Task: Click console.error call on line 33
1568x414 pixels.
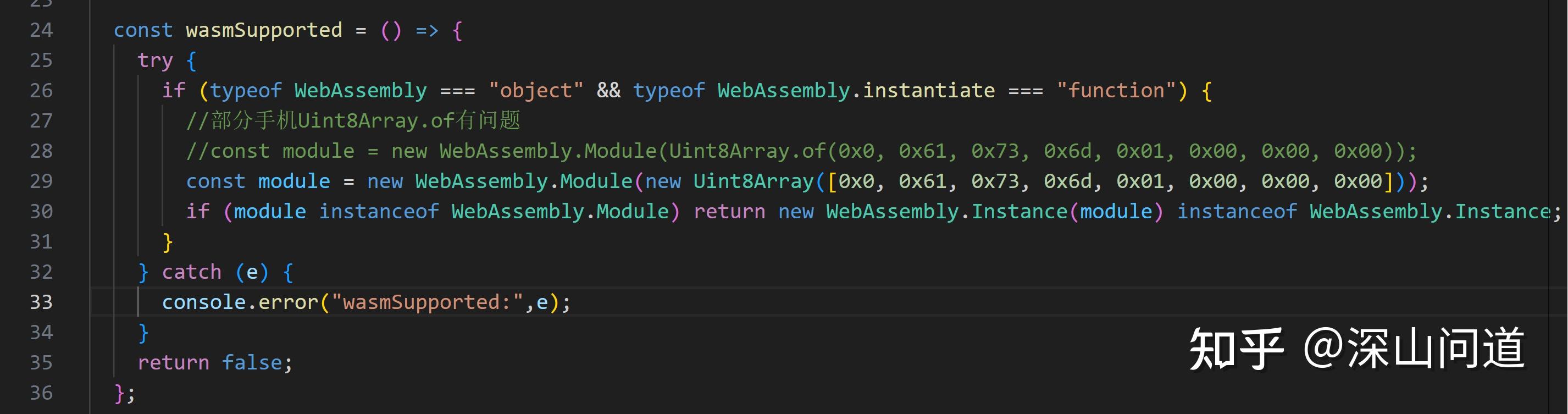Action: [x=240, y=302]
